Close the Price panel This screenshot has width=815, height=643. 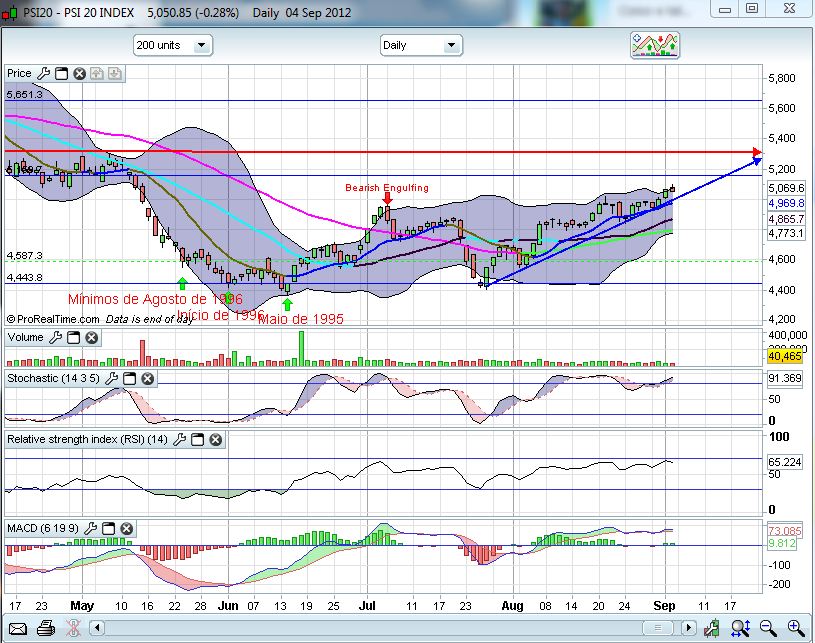(x=79, y=74)
